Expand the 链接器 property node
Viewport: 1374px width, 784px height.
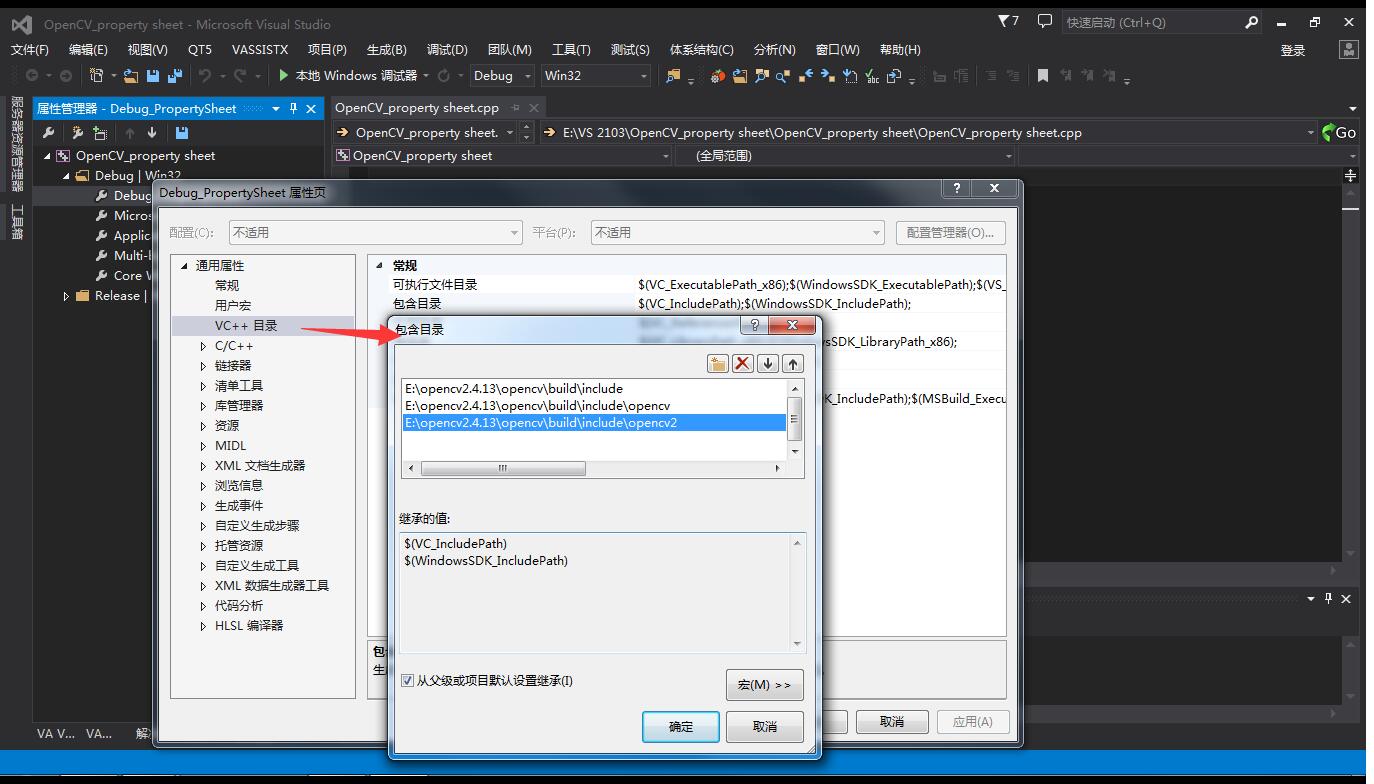pos(203,366)
